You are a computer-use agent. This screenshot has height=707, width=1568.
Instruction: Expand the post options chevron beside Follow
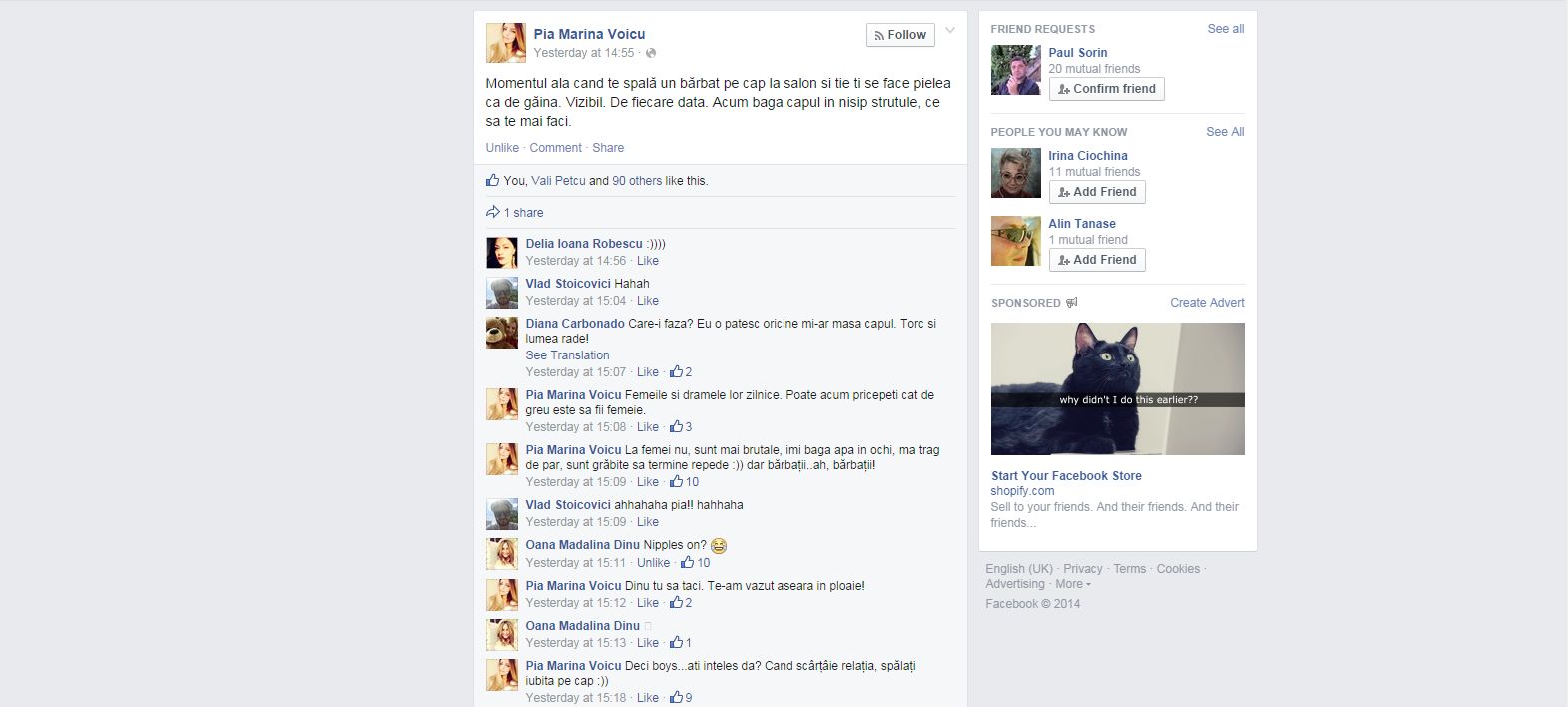click(950, 31)
